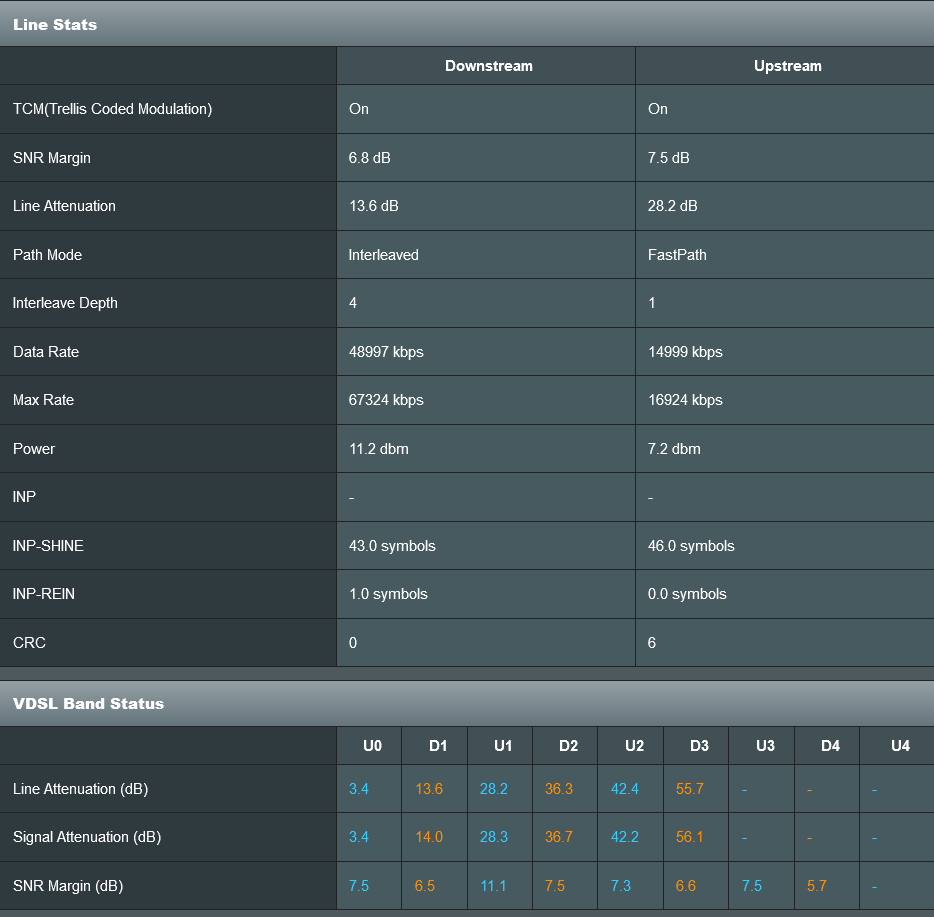This screenshot has height=917, width=934.
Task: Click the FastPath upstream value
Action: (x=677, y=255)
